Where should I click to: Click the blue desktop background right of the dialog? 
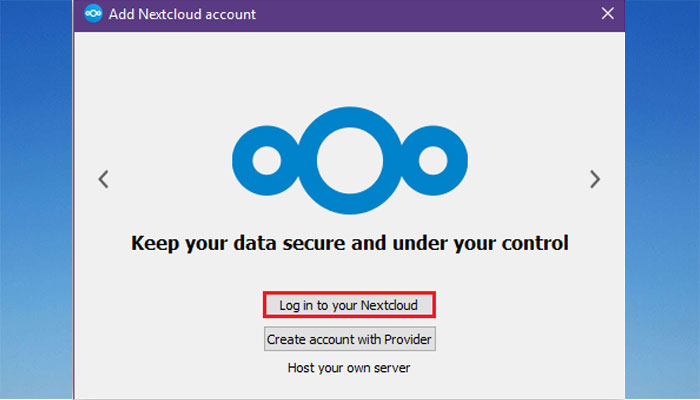click(662, 200)
